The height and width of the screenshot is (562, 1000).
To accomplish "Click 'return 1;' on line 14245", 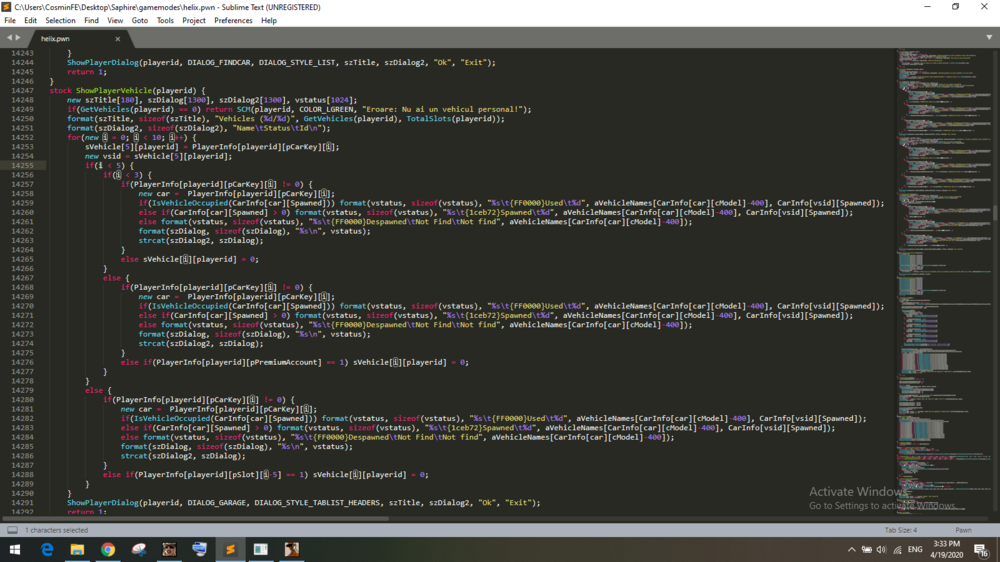I will [87, 72].
